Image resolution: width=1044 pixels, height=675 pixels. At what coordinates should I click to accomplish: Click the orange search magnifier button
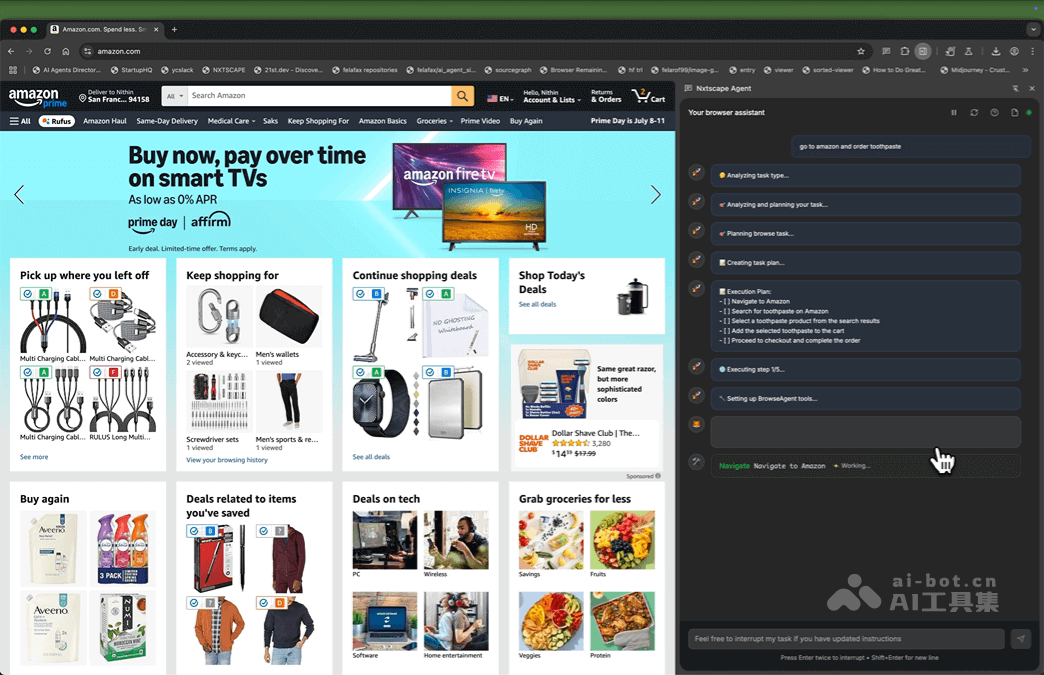461,97
